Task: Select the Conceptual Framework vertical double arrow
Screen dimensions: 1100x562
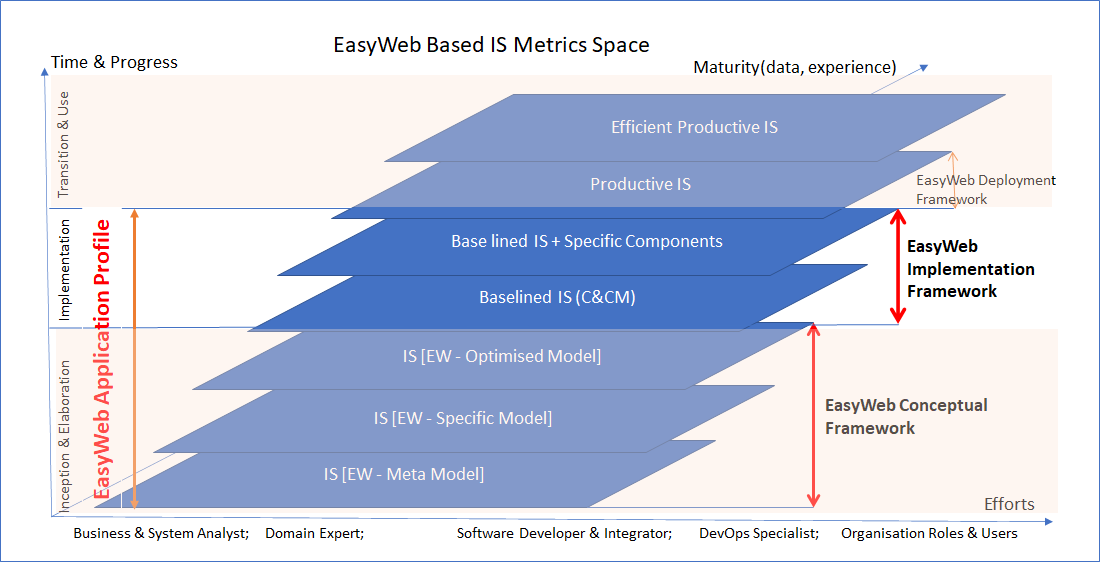Action: point(814,416)
